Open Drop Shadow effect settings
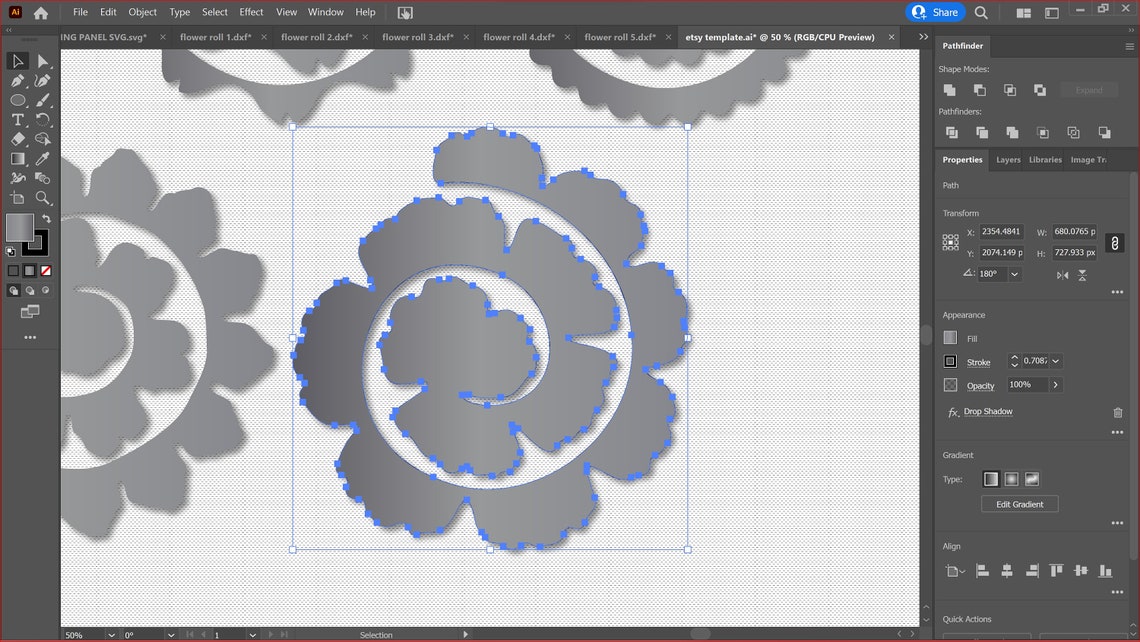The height and width of the screenshot is (642, 1140). point(987,411)
